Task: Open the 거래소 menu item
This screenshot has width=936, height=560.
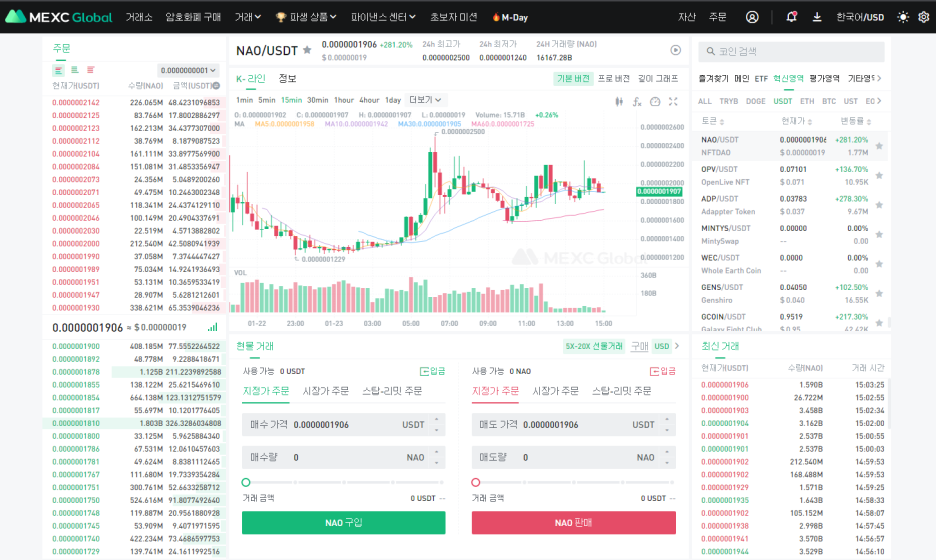Action: (x=138, y=17)
